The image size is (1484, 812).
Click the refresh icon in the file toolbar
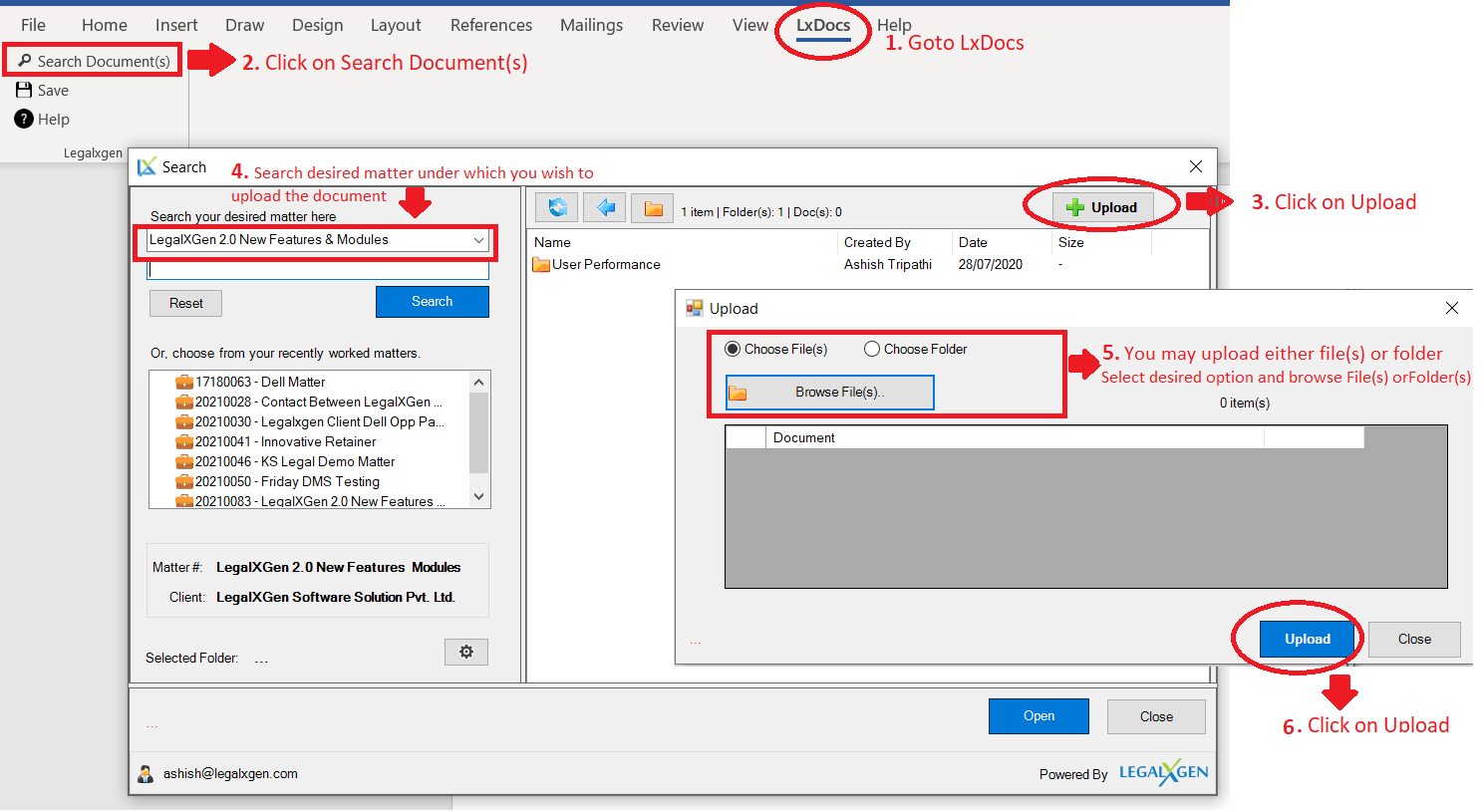point(557,208)
